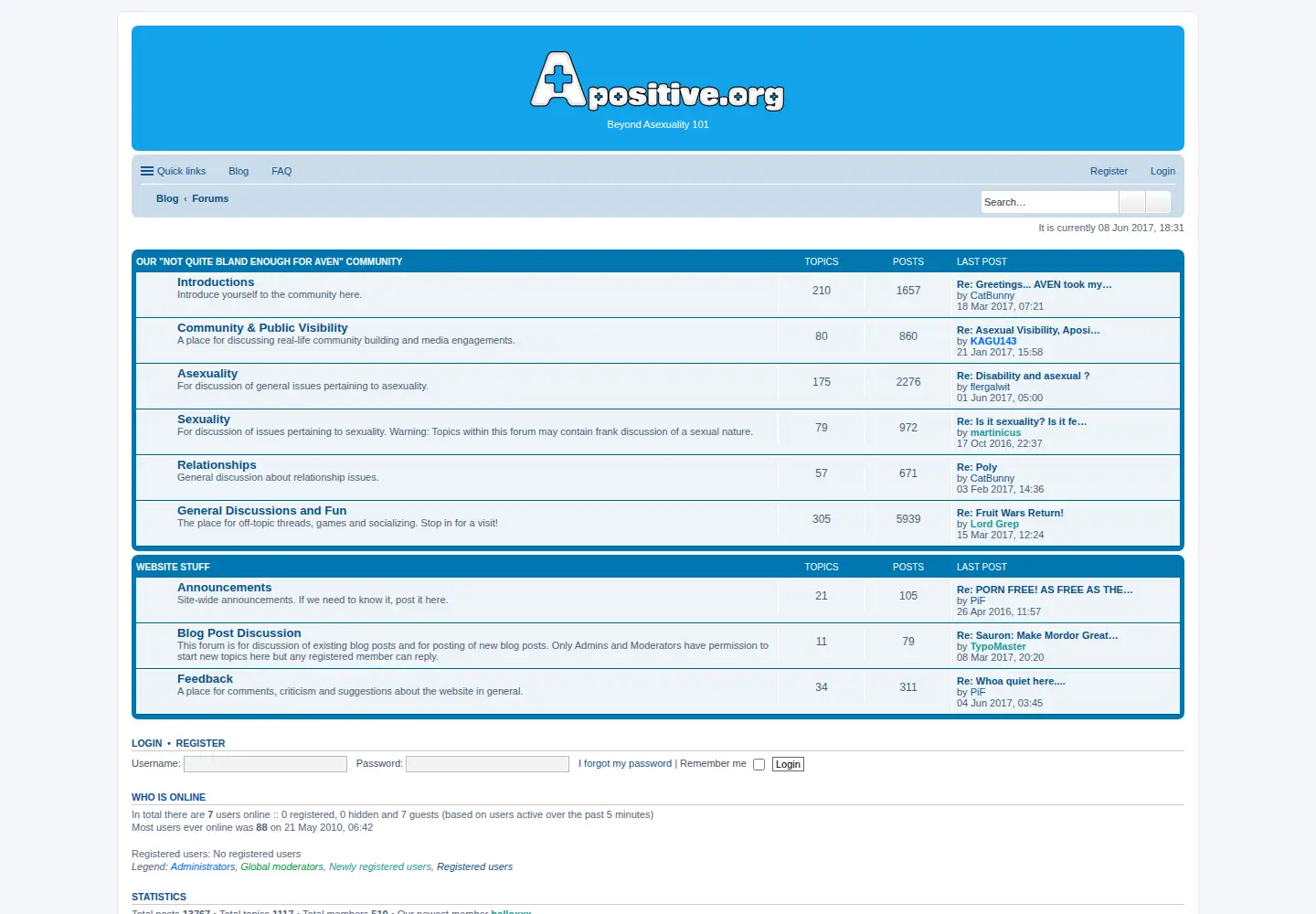Open the Quick links dropdown menu
The height and width of the screenshot is (914, 1316).
[174, 171]
